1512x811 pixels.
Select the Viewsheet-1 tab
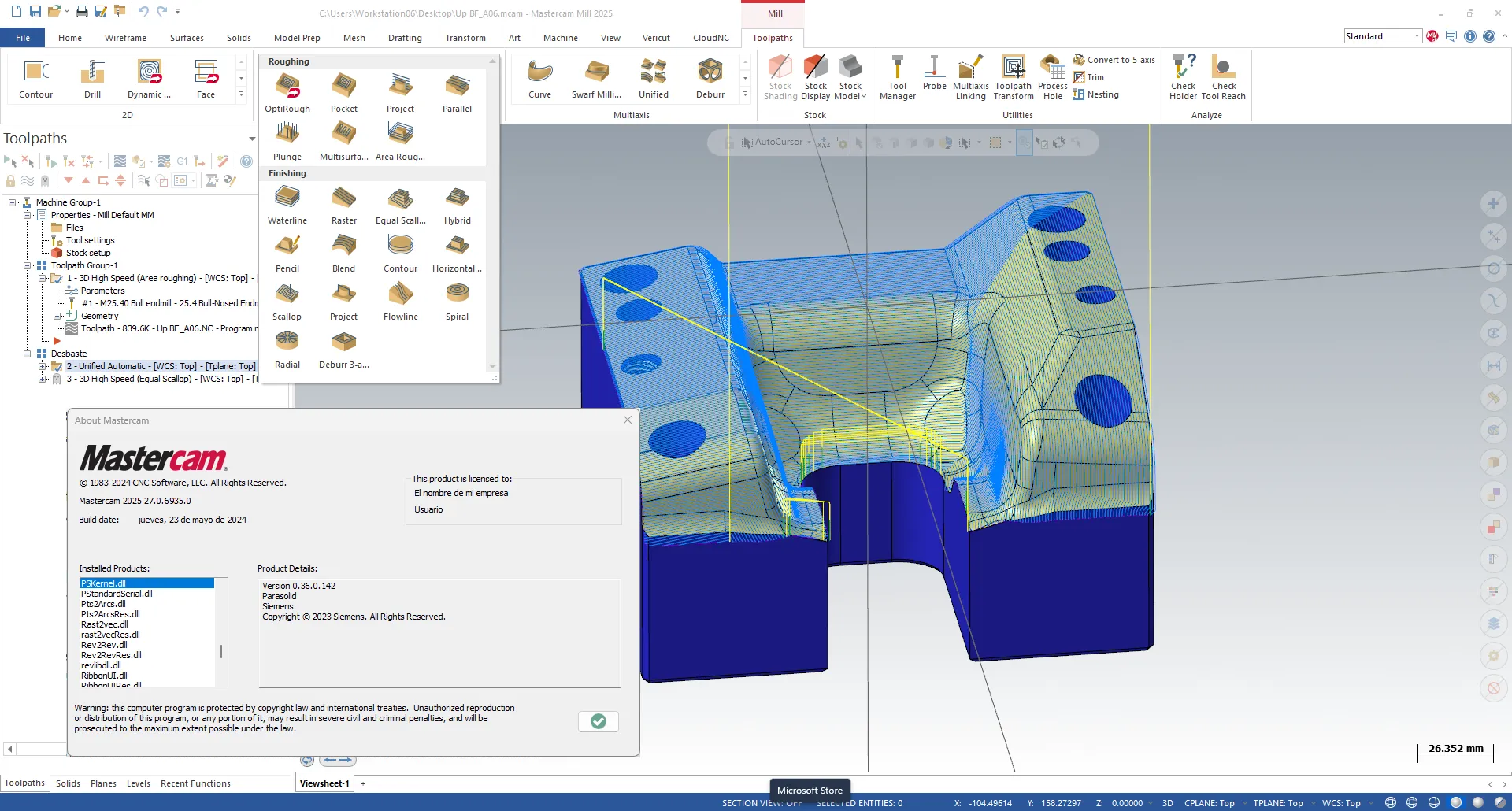coord(324,783)
